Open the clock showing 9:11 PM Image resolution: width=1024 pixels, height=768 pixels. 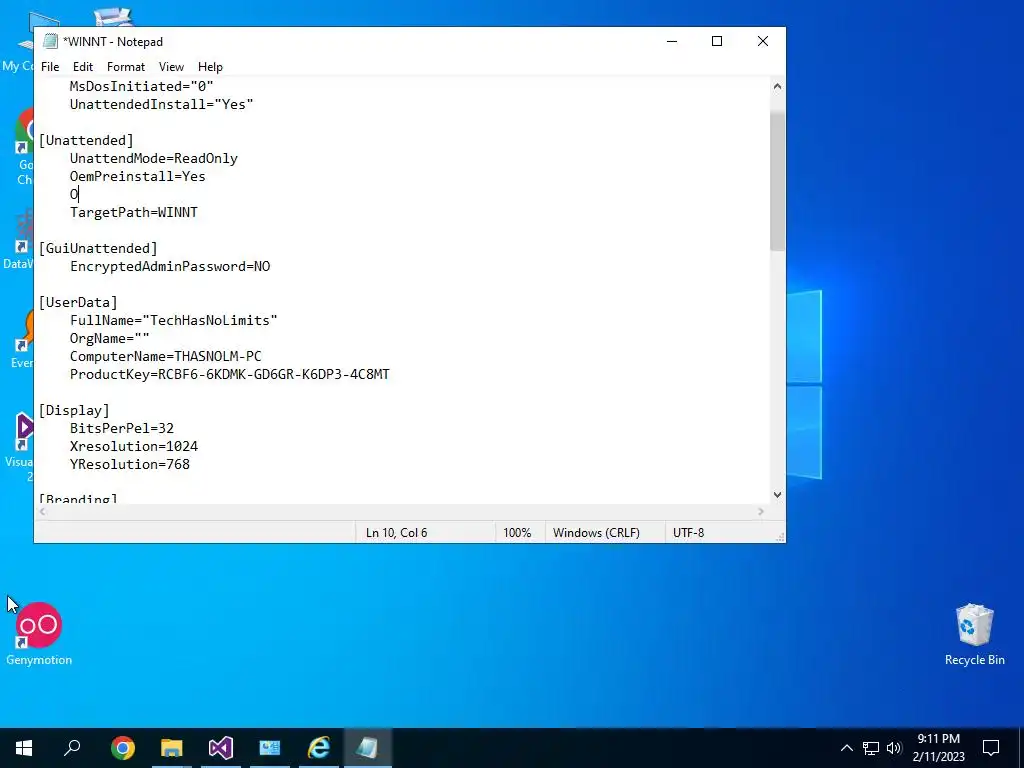click(938, 748)
